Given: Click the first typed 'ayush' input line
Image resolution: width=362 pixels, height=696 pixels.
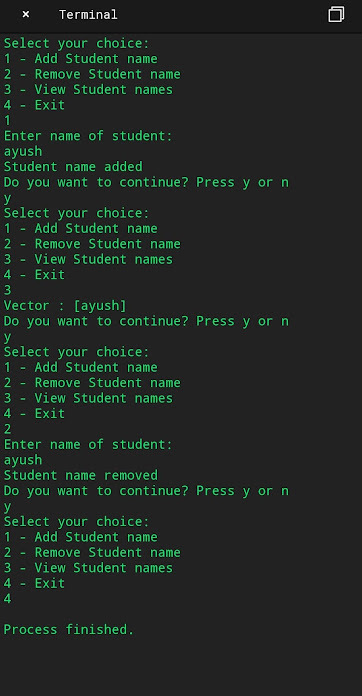Looking at the screenshot, I should (23, 151).
